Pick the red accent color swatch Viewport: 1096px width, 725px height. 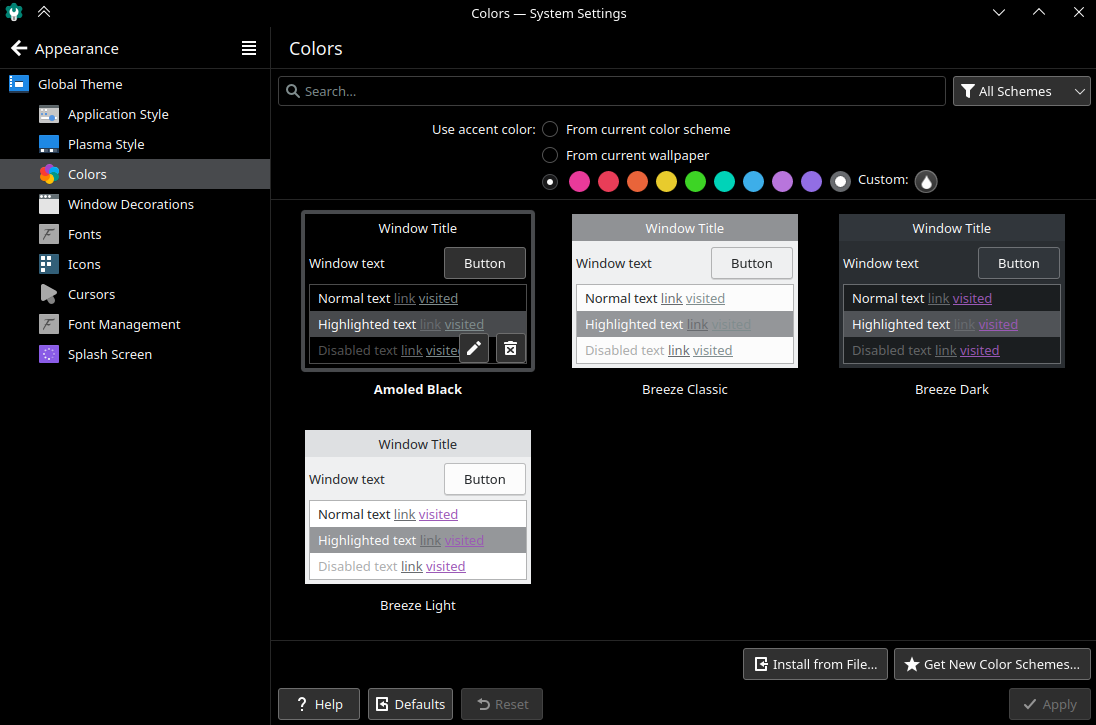click(608, 182)
